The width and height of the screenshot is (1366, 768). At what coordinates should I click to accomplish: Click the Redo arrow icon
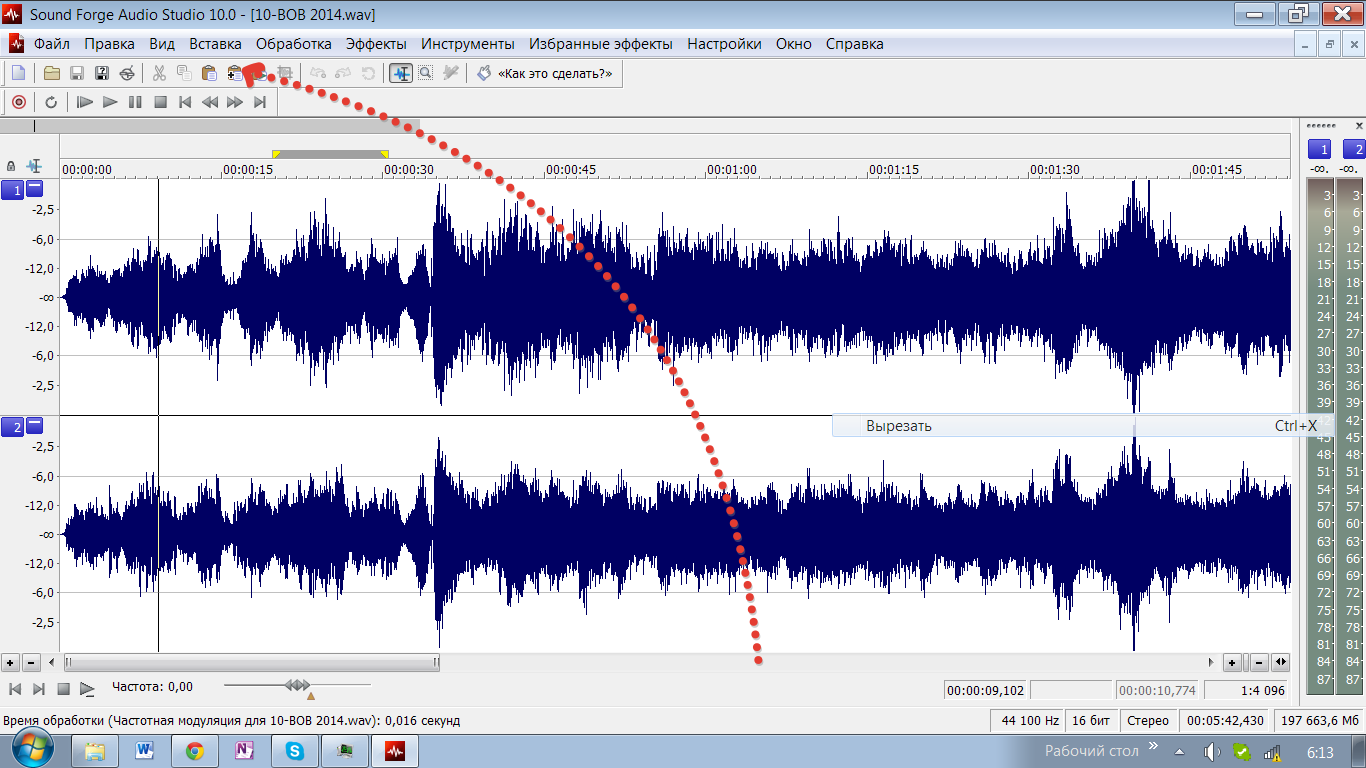point(343,73)
